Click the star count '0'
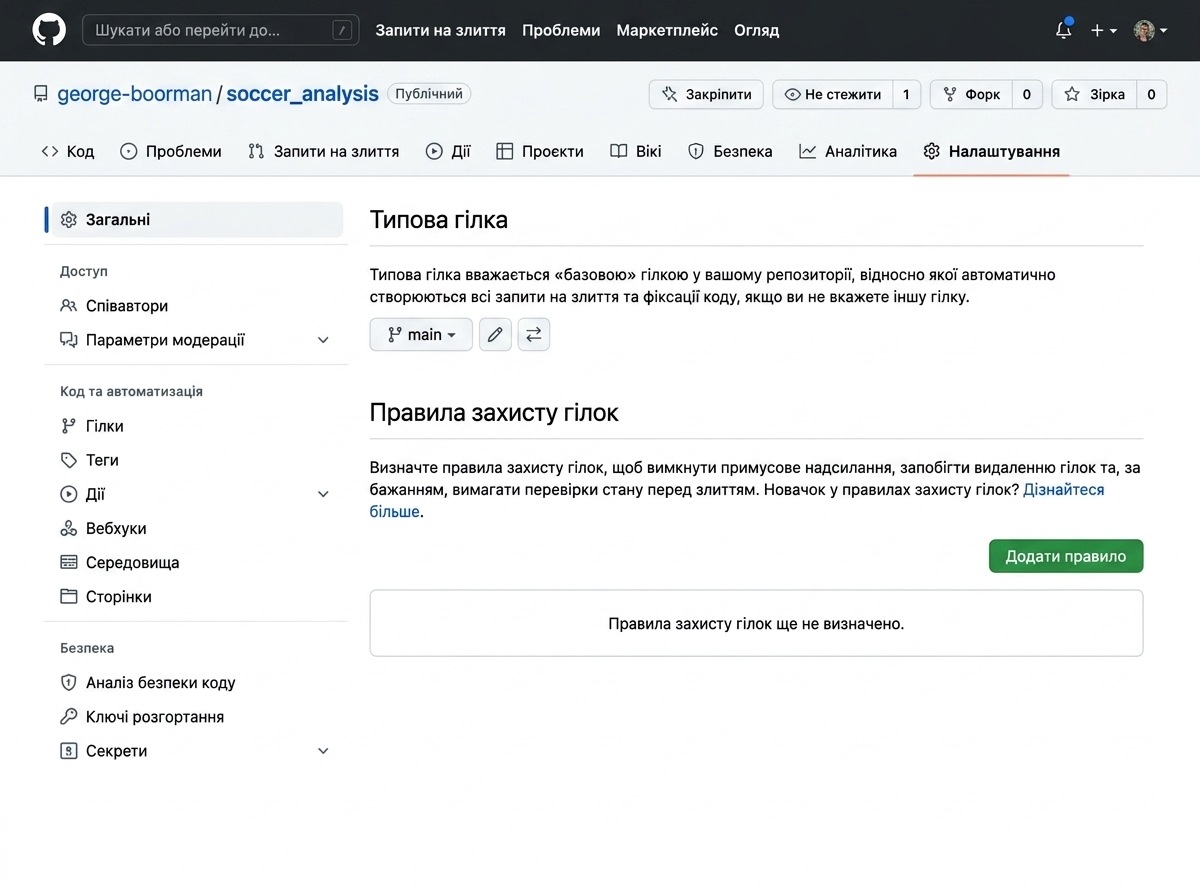This screenshot has height=896, width=1200. [1152, 94]
